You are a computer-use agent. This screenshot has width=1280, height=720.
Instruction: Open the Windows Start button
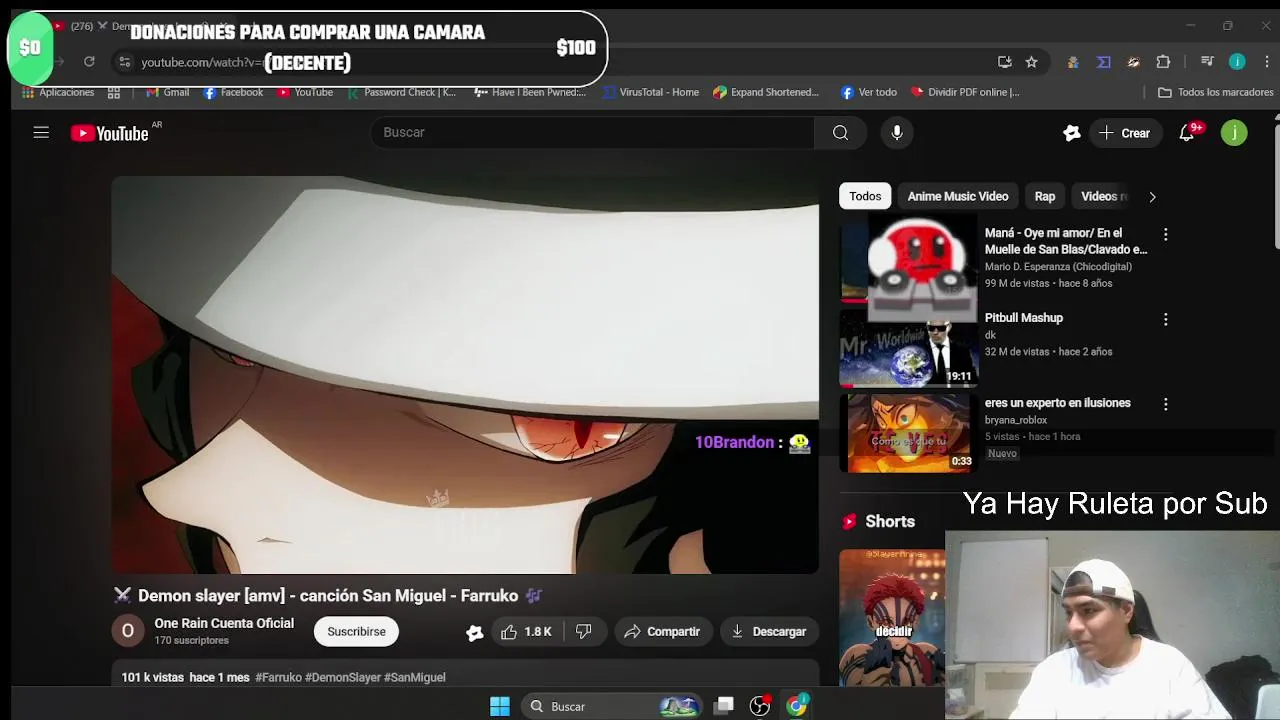click(500, 706)
